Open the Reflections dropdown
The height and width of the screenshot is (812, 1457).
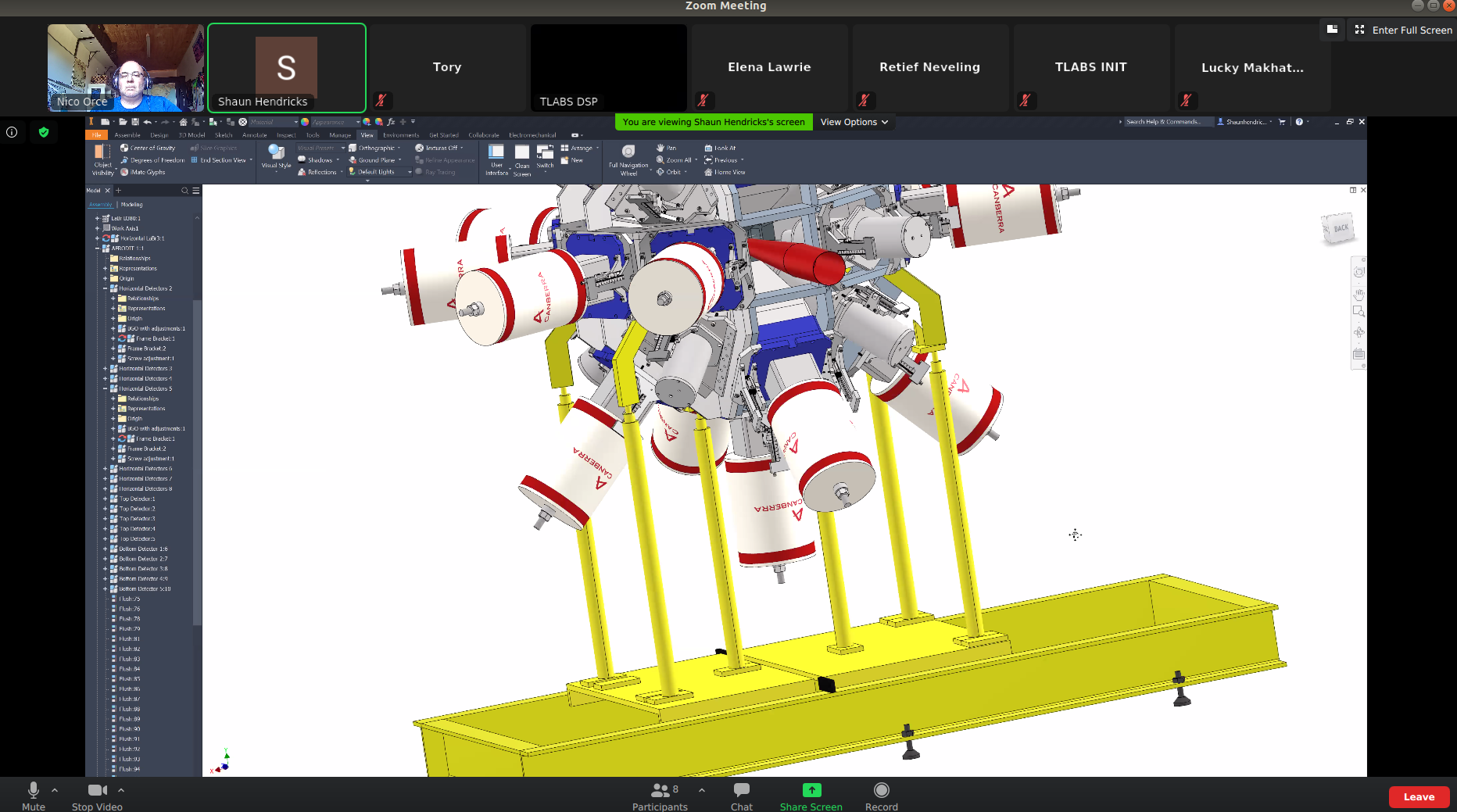(320, 172)
